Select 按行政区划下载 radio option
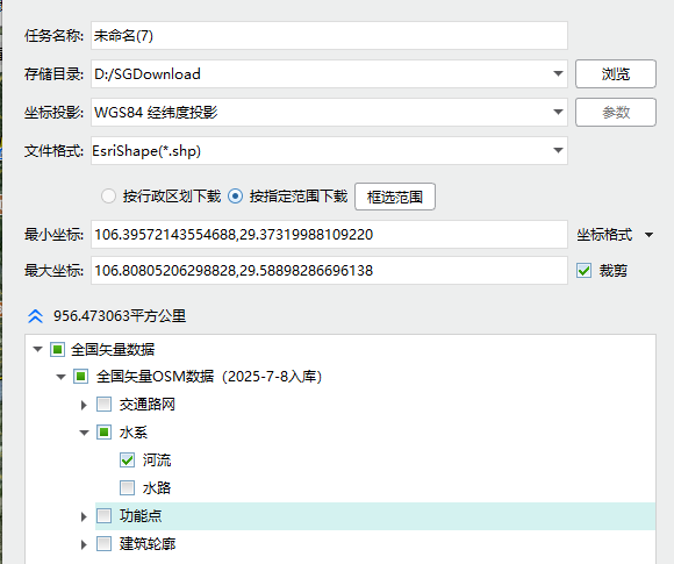 coord(109,196)
